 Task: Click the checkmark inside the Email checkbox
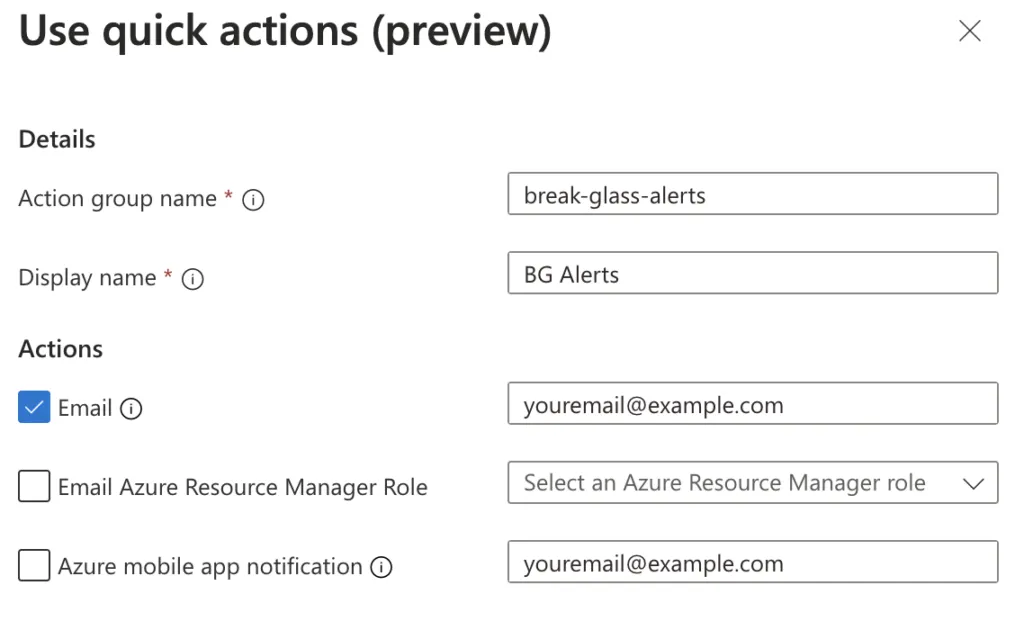pyautogui.click(x=33, y=407)
